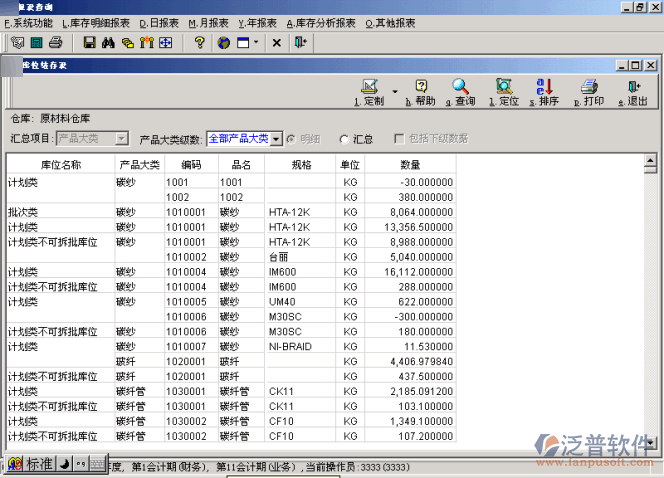The image size is (664, 478).
Task: Open the 汇总项目 dropdown
Action: click(x=122, y=139)
